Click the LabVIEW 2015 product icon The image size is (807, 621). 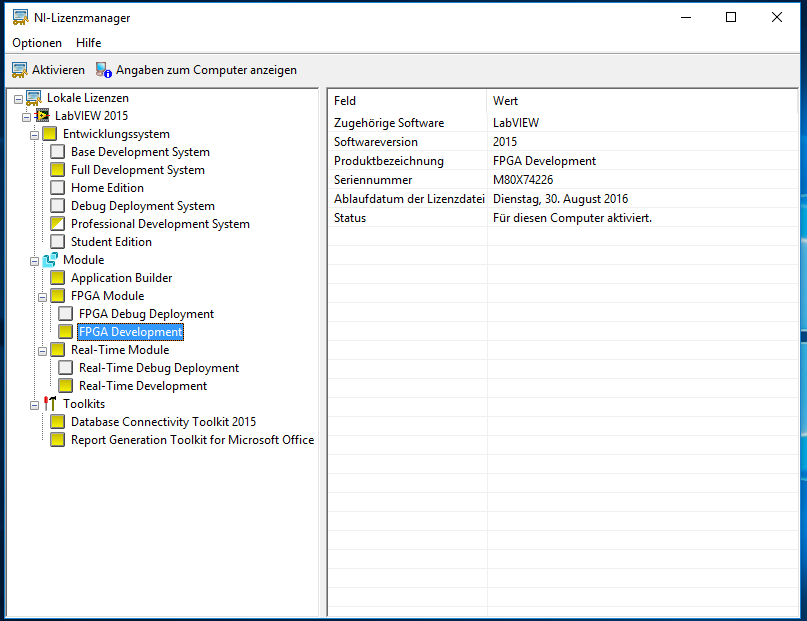[x=42, y=116]
